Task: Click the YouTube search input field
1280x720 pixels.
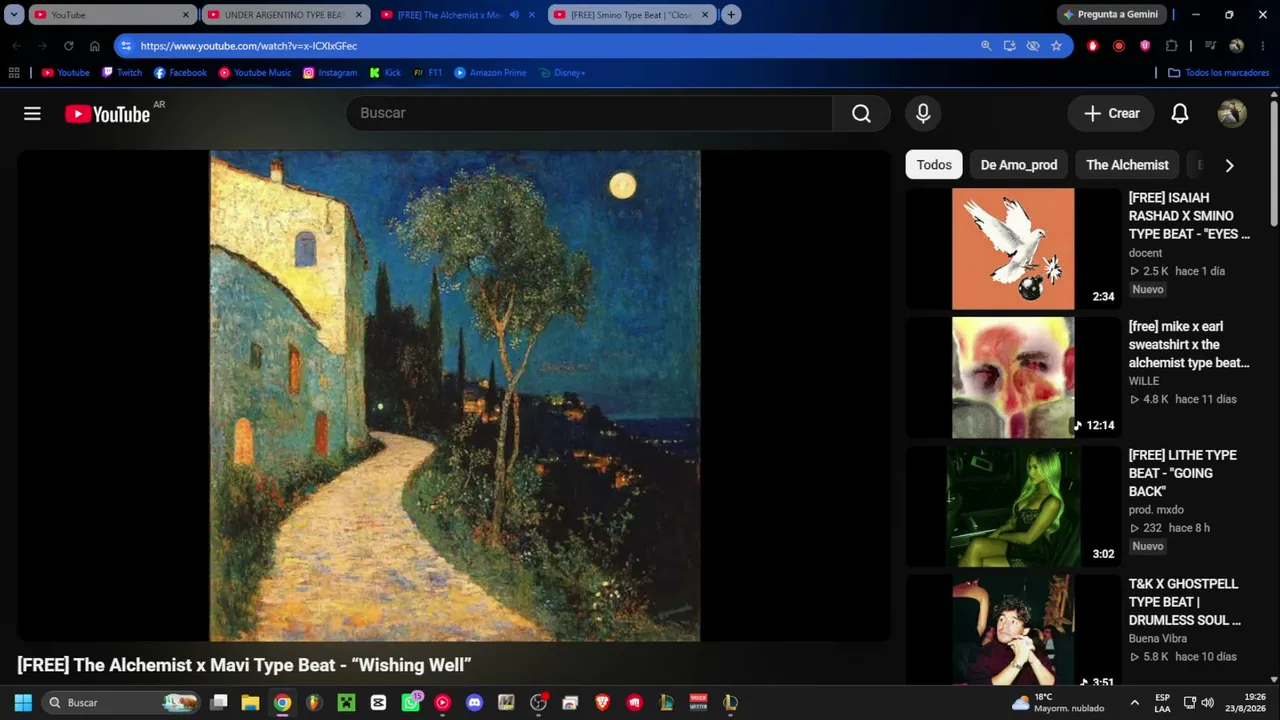Action: pos(589,114)
